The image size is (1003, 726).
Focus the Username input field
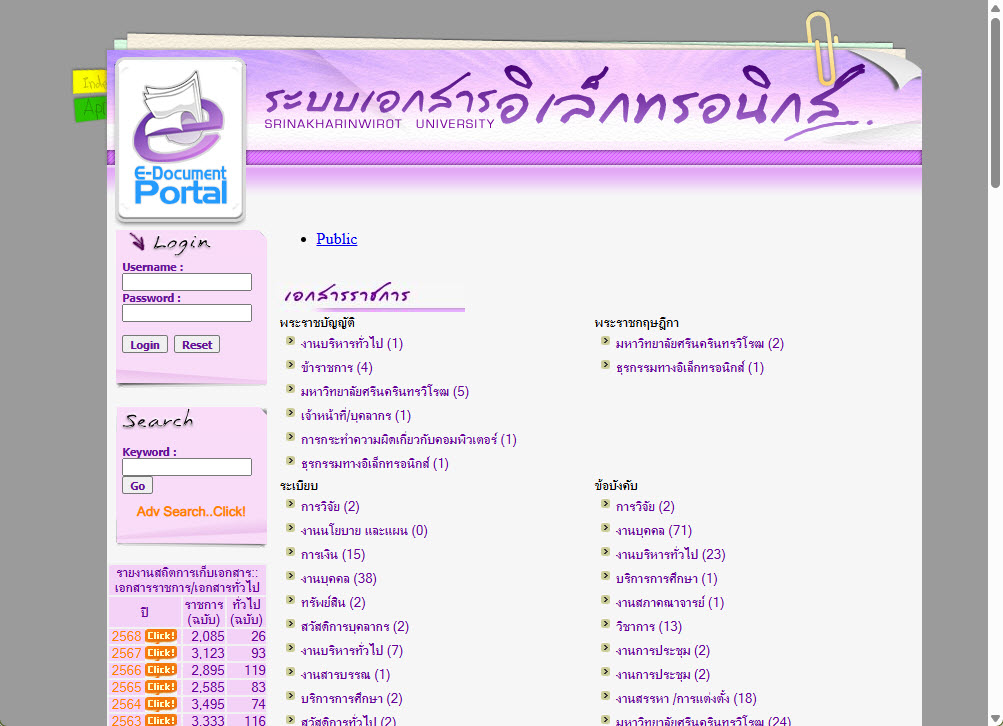187,283
